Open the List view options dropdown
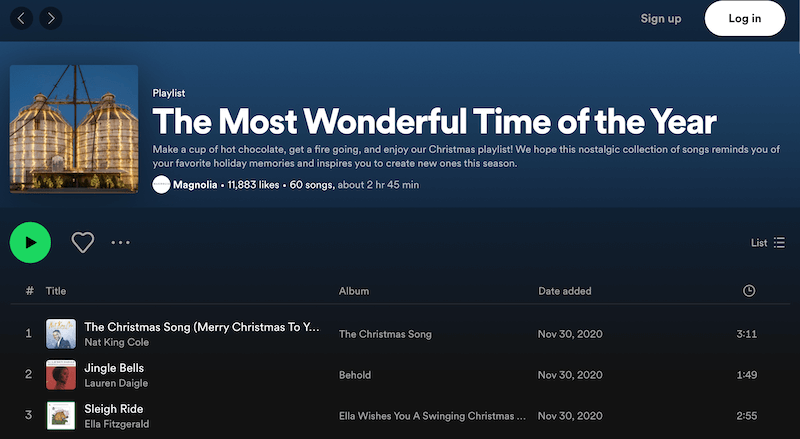Screen dimensions: 800x439 (x=768, y=242)
